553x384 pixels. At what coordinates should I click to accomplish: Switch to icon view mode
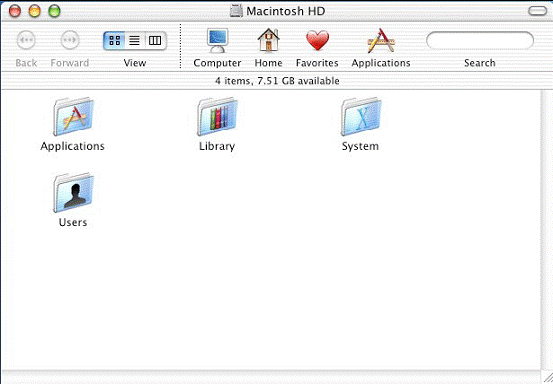pyautogui.click(x=114, y=41)
